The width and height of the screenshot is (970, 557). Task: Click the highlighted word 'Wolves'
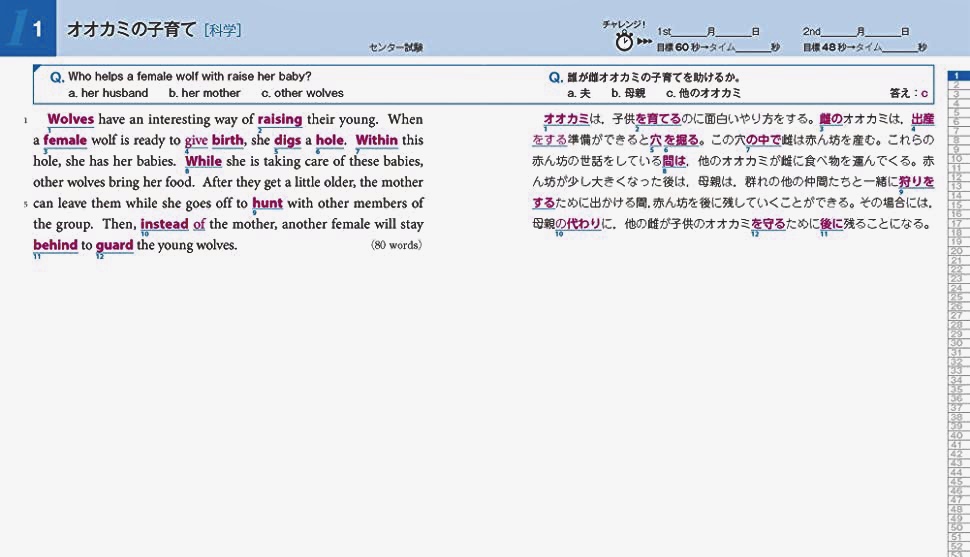[x=71, y=119]
